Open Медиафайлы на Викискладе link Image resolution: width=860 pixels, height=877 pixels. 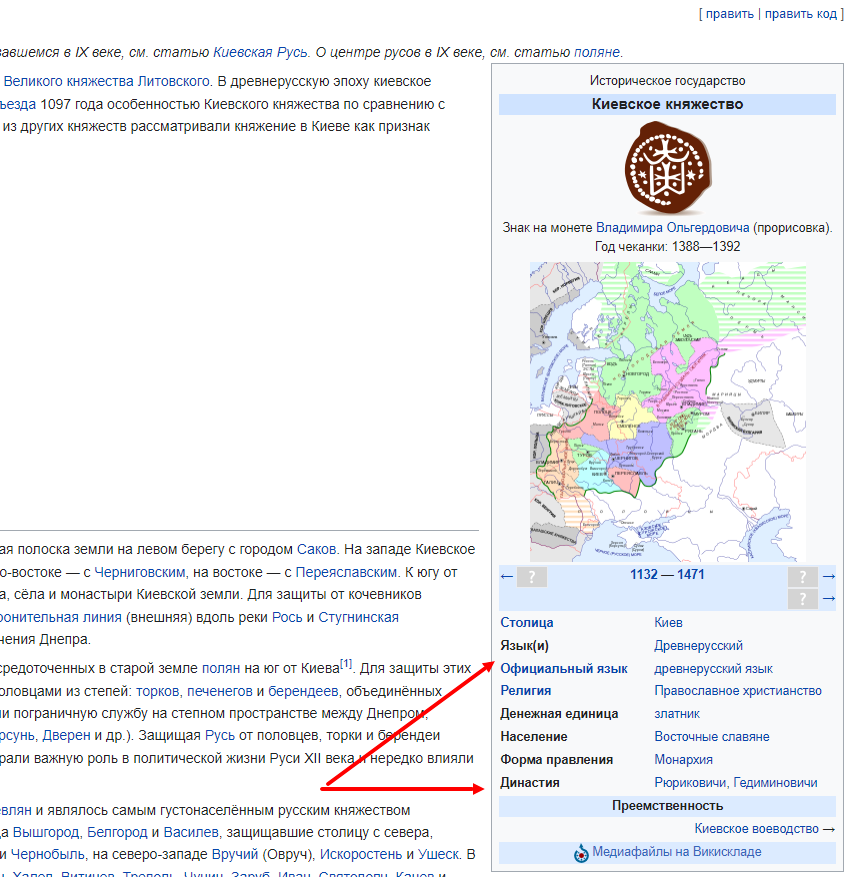pos(677,852)
